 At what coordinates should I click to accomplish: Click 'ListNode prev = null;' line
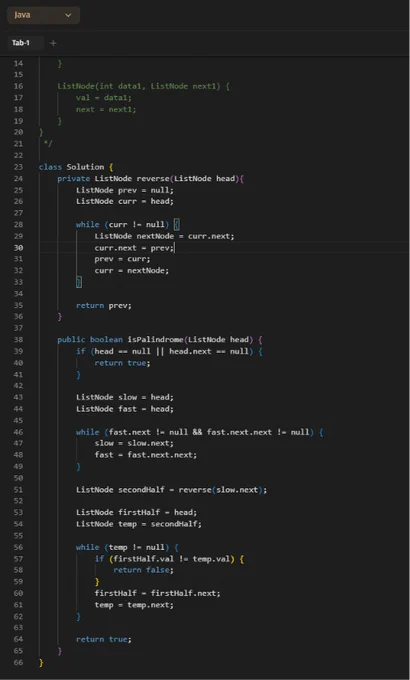point(125,190)
